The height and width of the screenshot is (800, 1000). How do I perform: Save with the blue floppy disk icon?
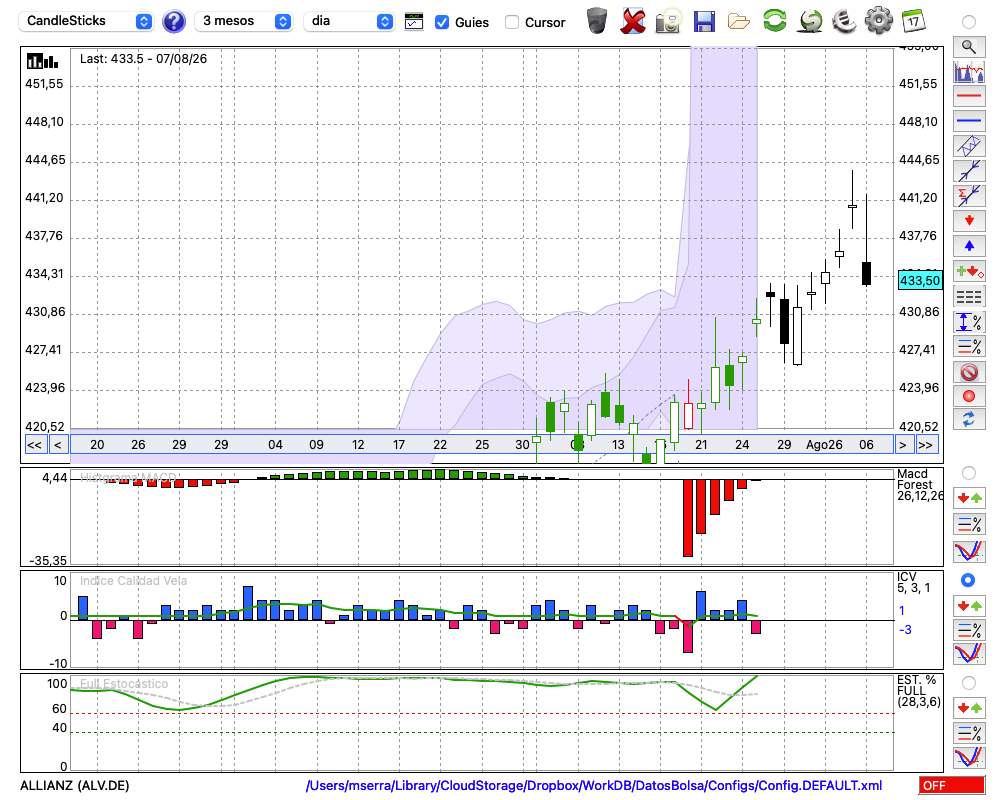(704, 21)
